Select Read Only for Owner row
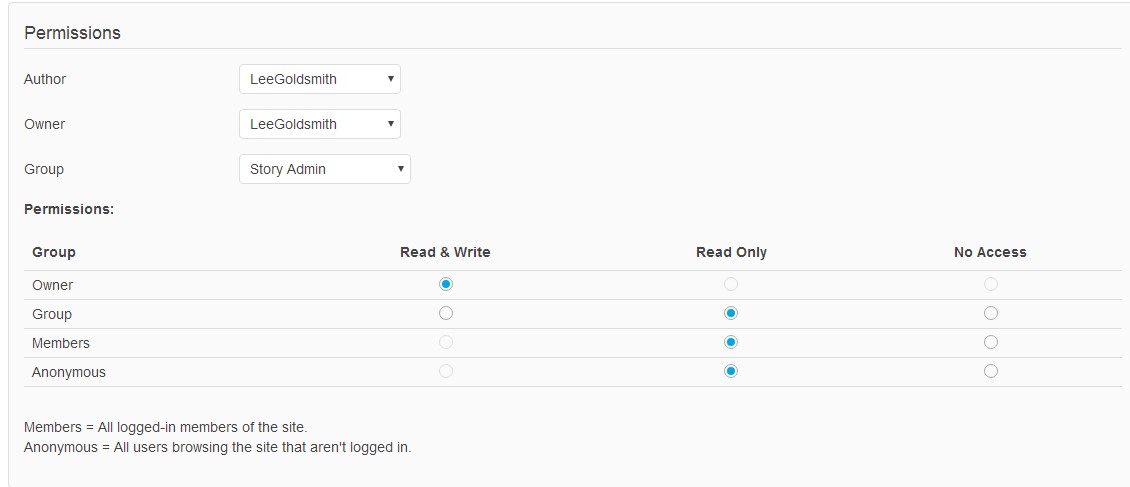 [731, 284]
